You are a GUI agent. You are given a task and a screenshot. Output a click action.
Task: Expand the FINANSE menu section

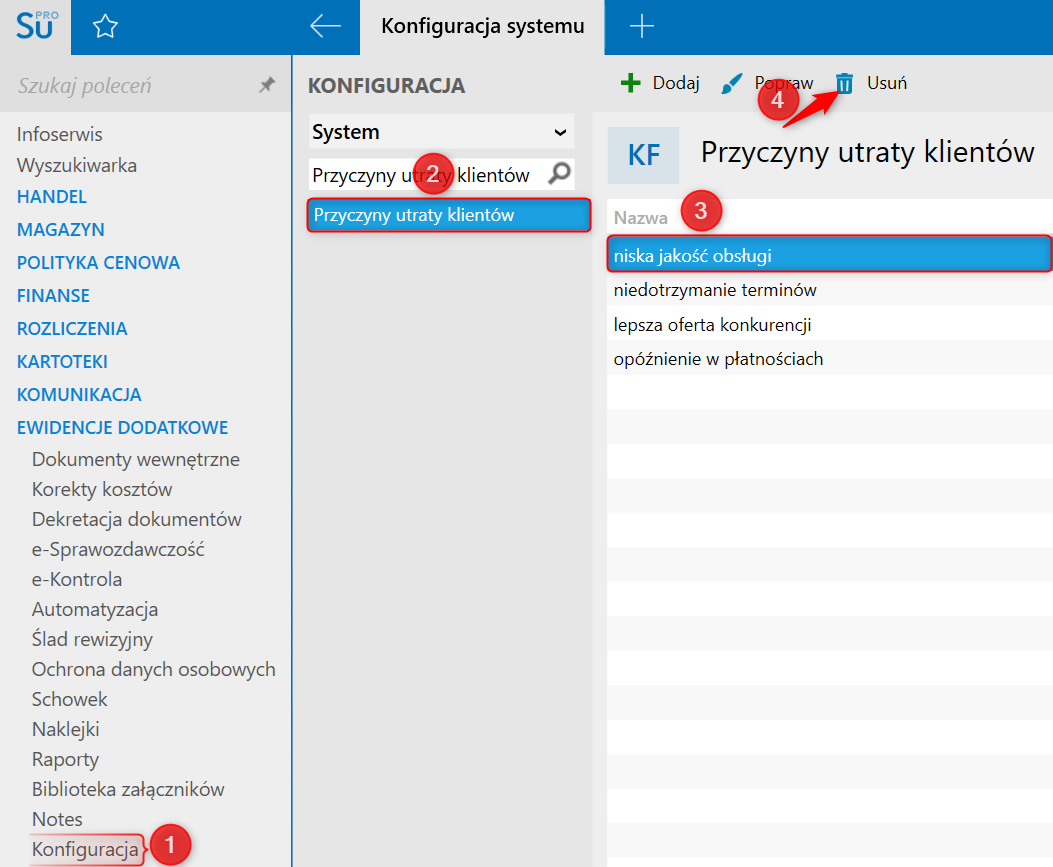(x=53, y=295)
